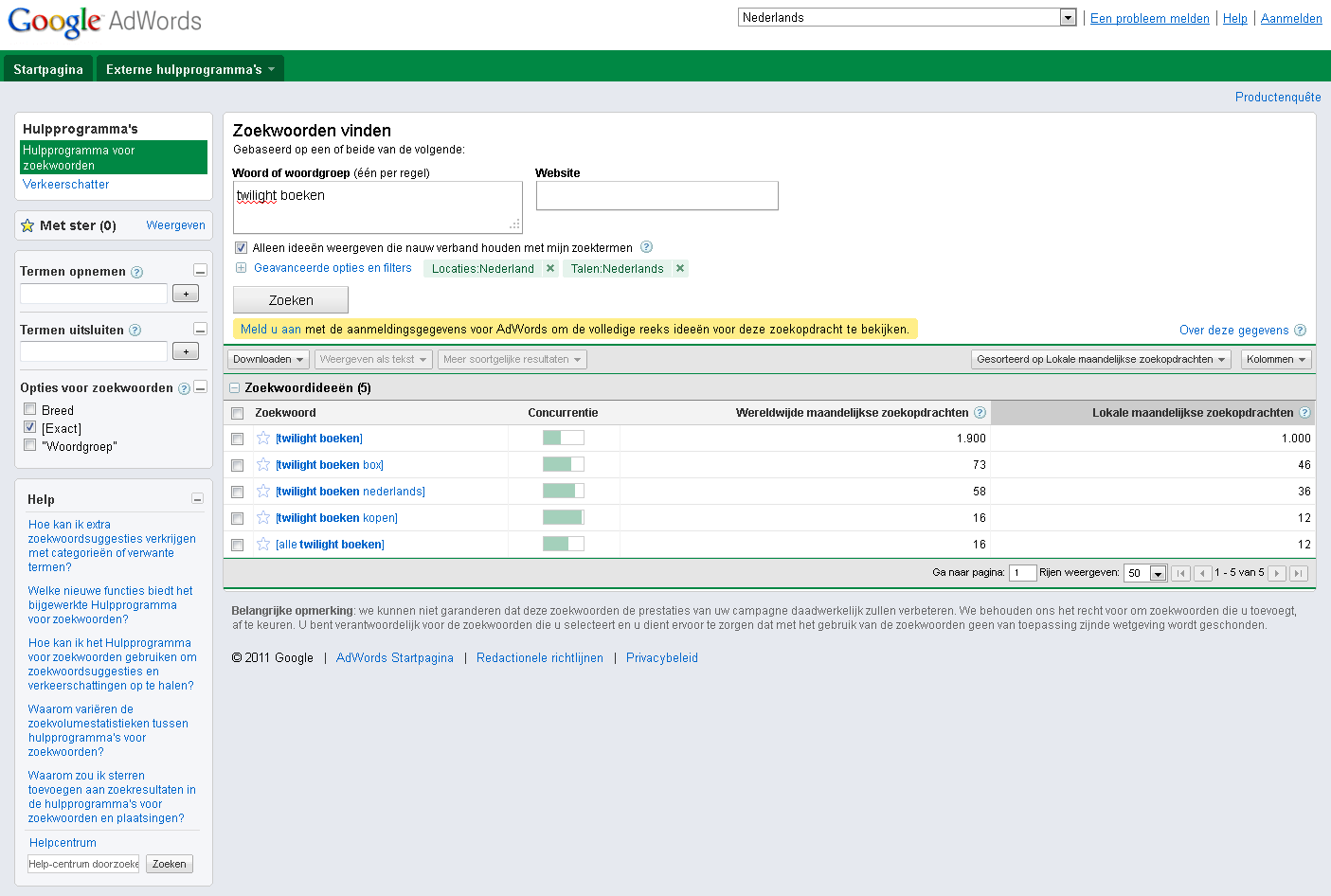This screenshot has height=896, width=1331.
Task: Add term with plus button under Termen uitsluiten
Action: tap(186, 351)
